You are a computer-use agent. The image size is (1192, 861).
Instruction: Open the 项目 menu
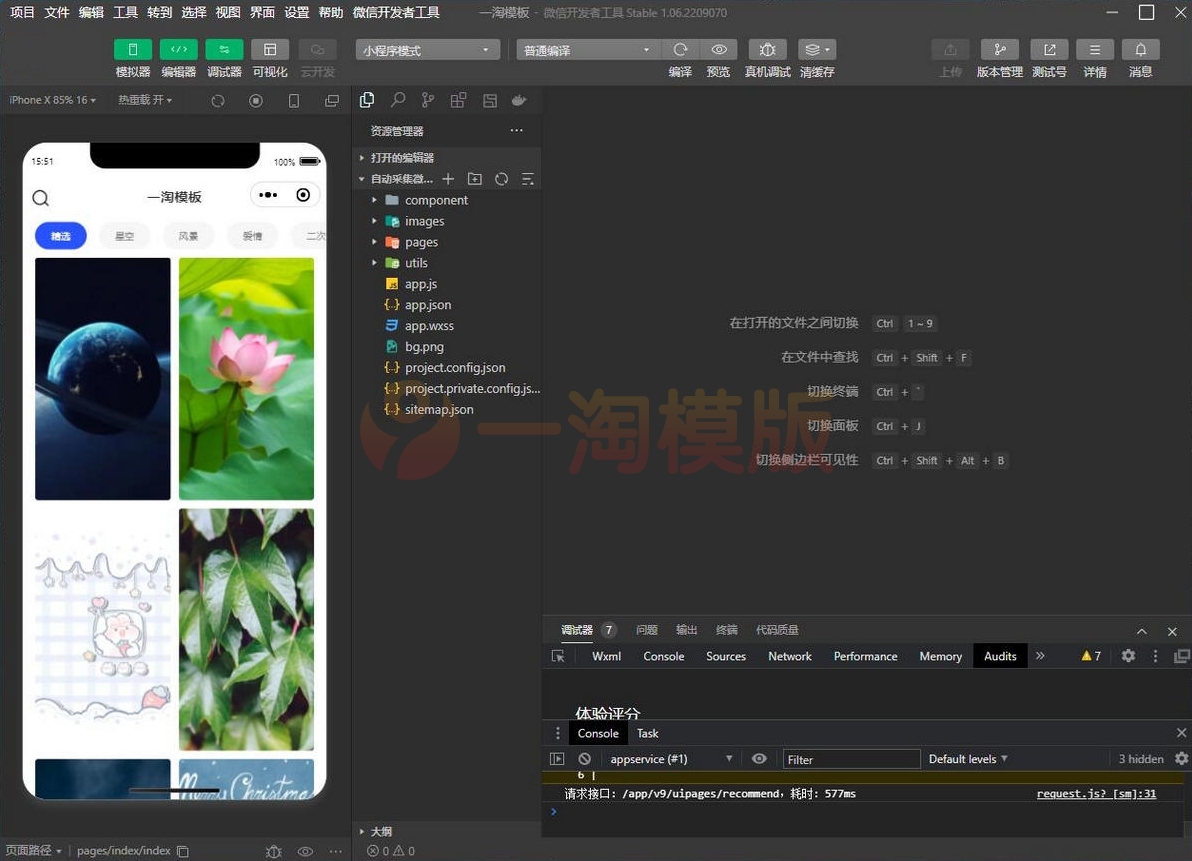(x=22, y=12)
